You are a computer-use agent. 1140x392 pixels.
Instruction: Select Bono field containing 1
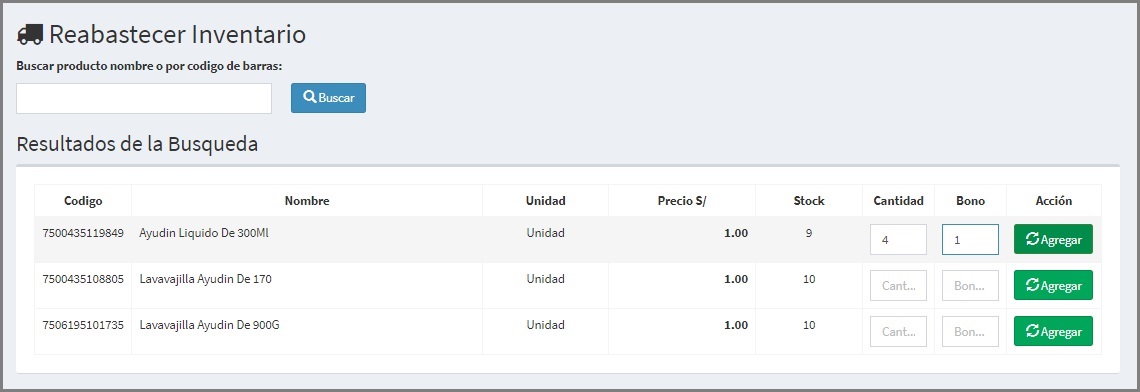tap(971, 239)
